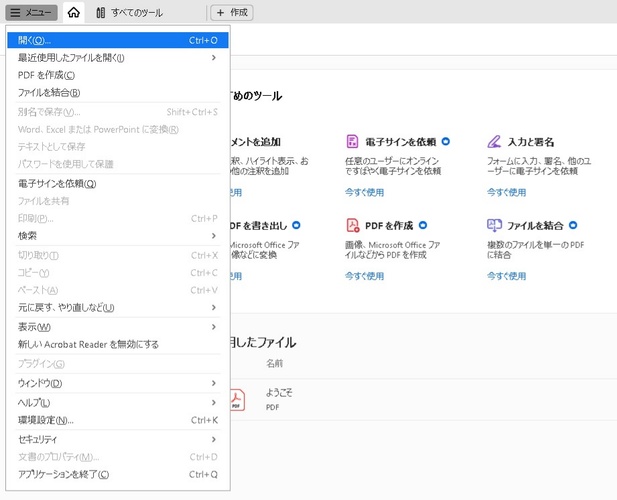The height and width of the screenshot is (500, 617).
Task: Expand the 表示(W) submenu arrow
Action: pos(214,327)
